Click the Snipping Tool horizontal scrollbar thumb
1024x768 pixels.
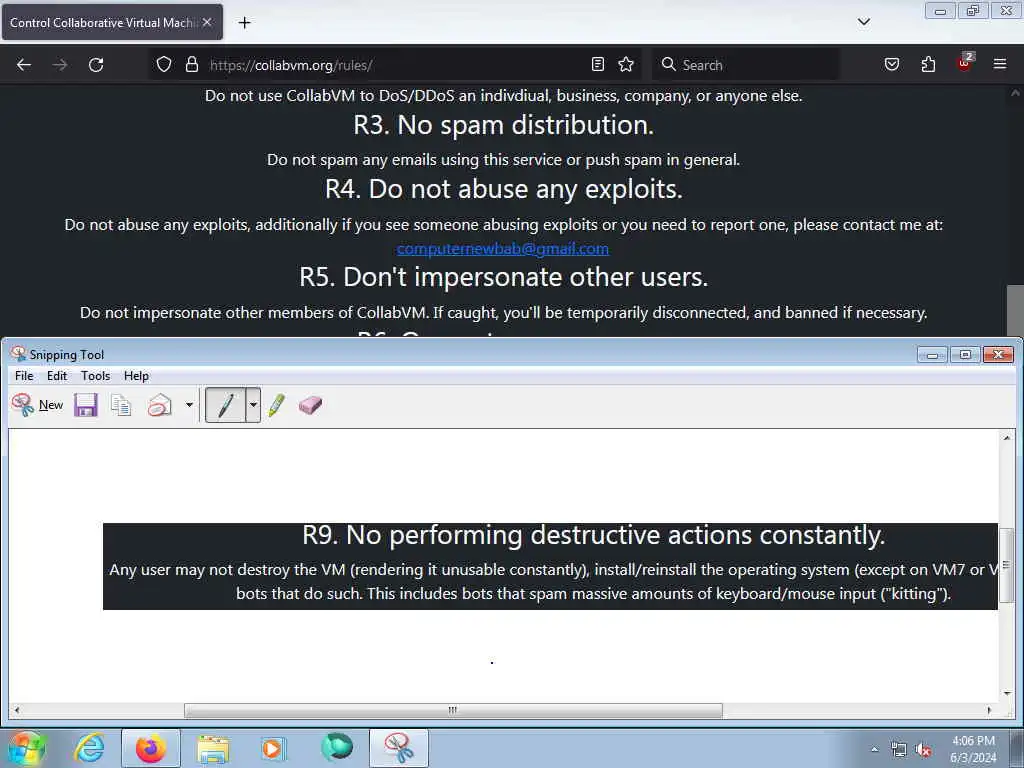pyautogui.click(x=453, y=710)
